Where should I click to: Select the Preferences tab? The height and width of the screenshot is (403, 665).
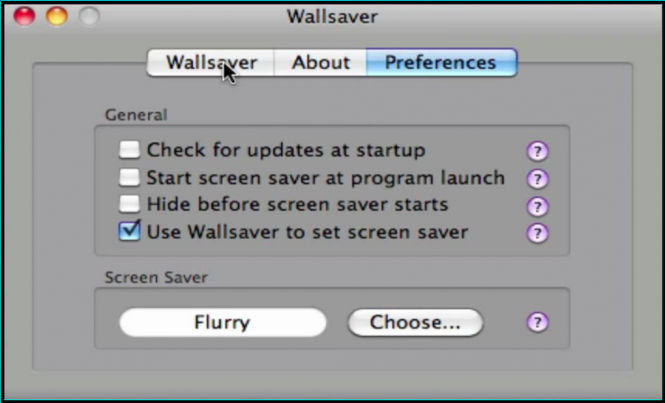pyautogui.click(x=441, y=62)
